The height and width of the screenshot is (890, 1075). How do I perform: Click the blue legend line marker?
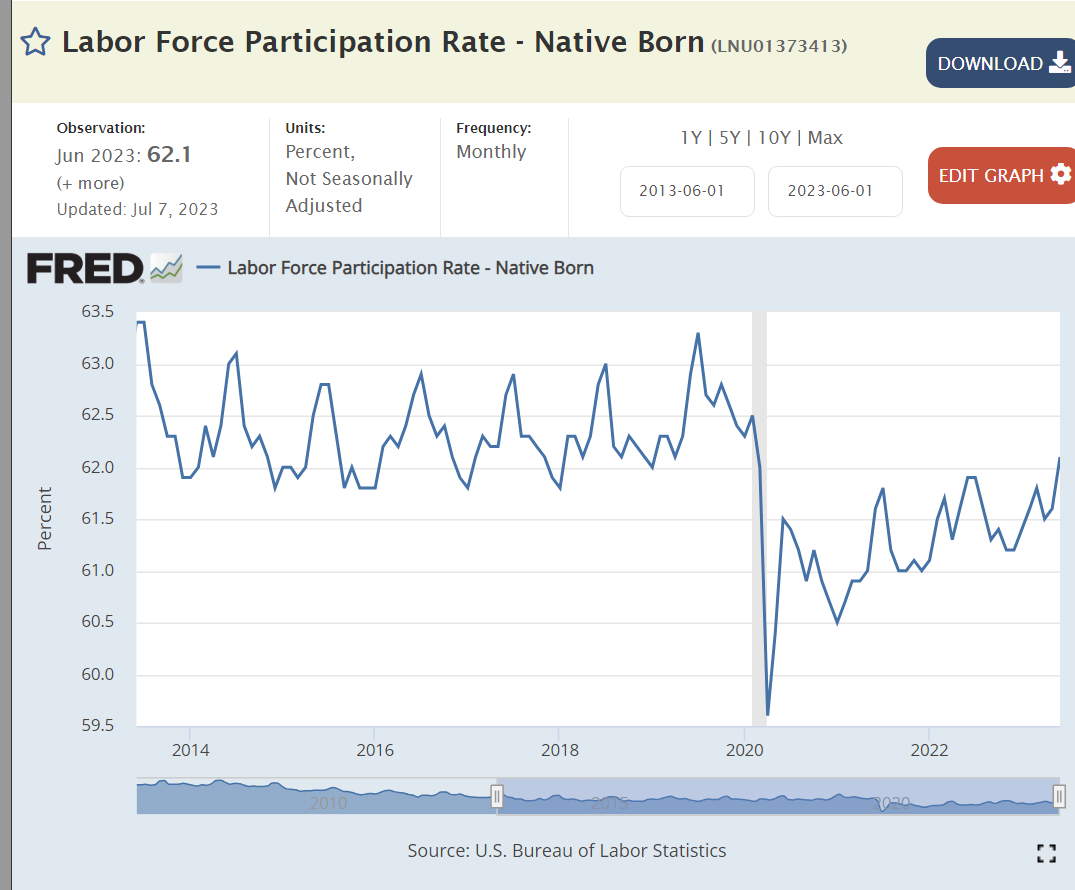[x=208, y=268]
